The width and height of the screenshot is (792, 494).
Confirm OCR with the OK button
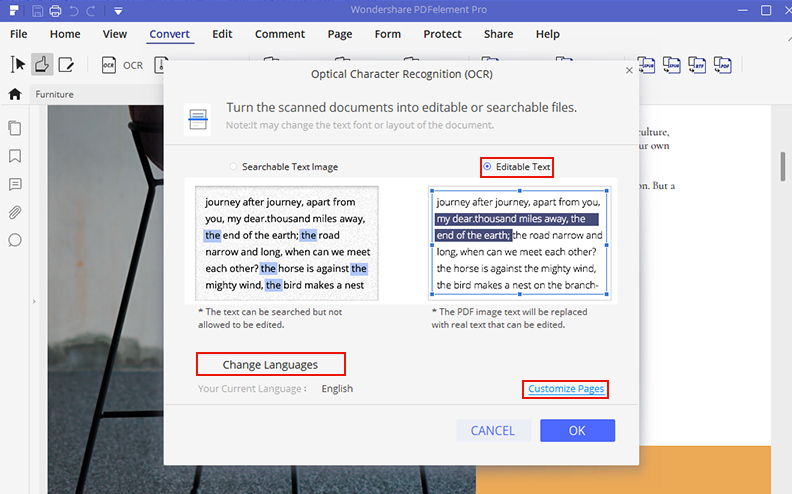pyautogui.click(x=577, y=431)
